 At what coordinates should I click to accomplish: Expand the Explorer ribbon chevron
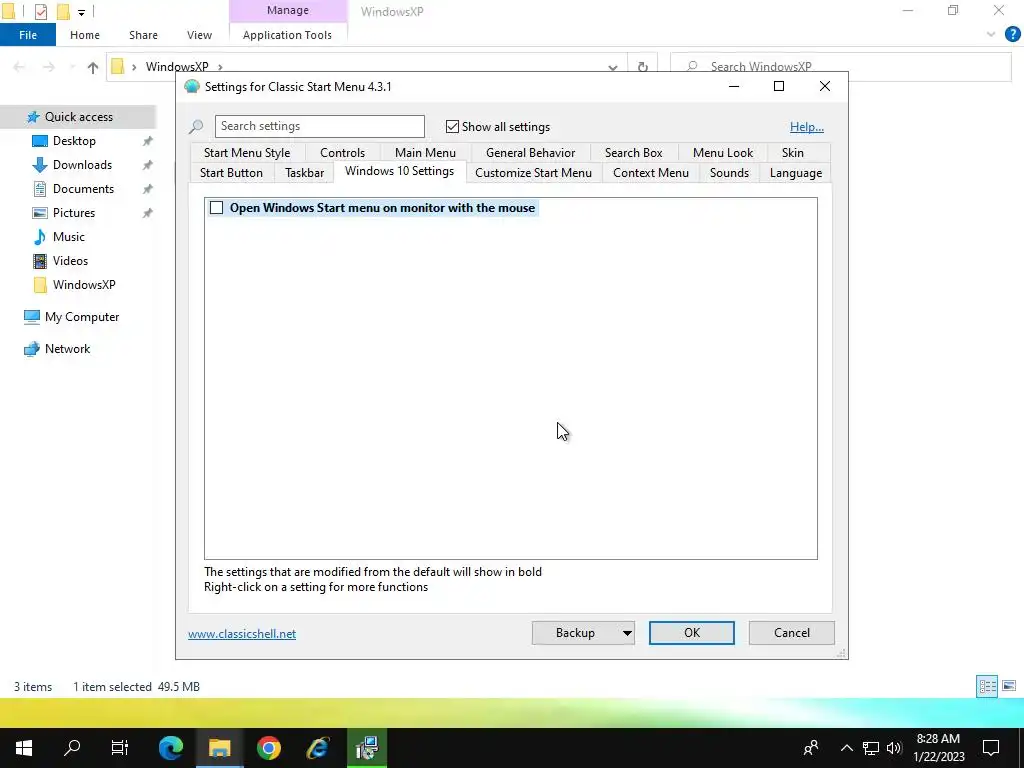coord(991,35)
